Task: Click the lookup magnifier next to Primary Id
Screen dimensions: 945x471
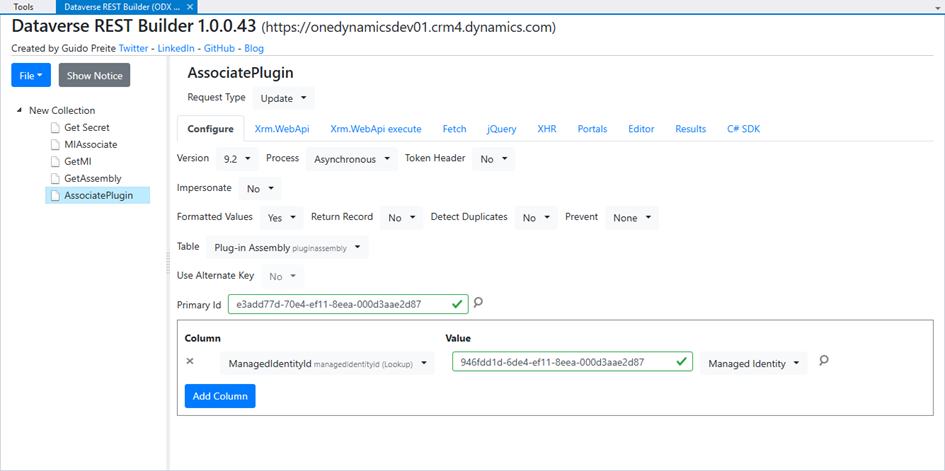Action: (478, 302)
